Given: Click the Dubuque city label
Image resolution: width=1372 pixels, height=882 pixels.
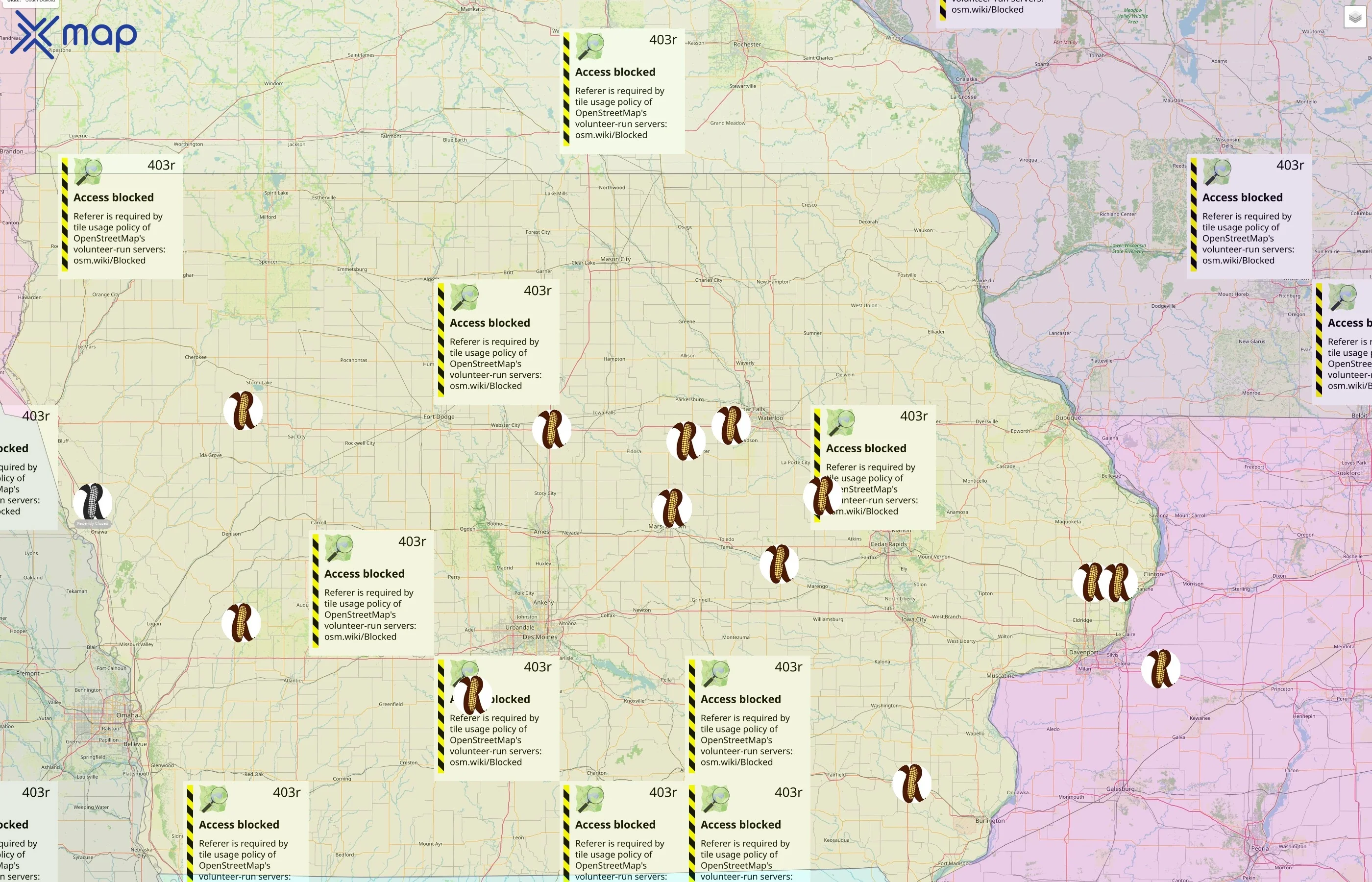Looking at the screenshot, I should 1068,417.
